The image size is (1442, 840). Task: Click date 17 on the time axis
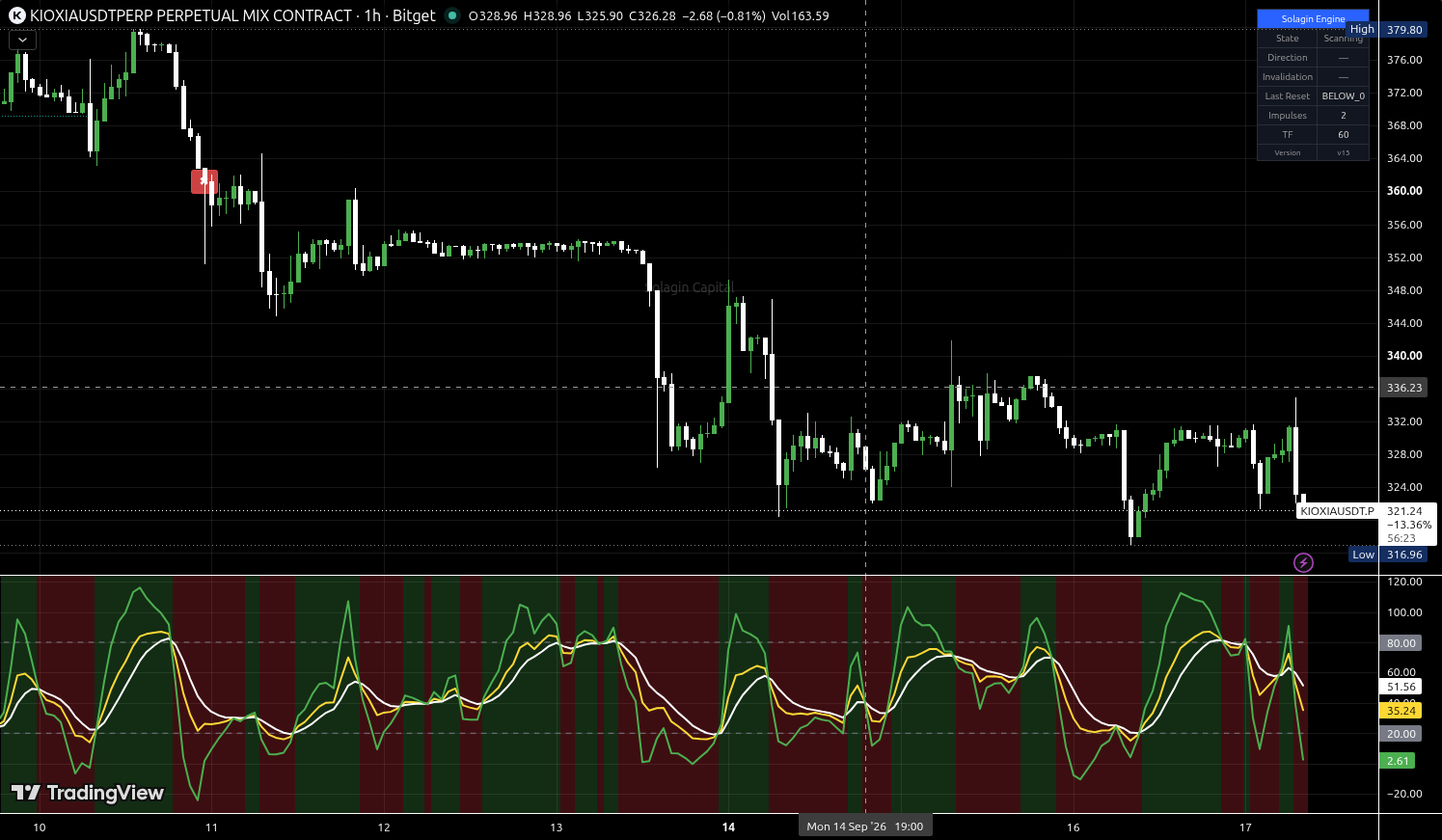pyautogui.click(x=1245, y=827)
